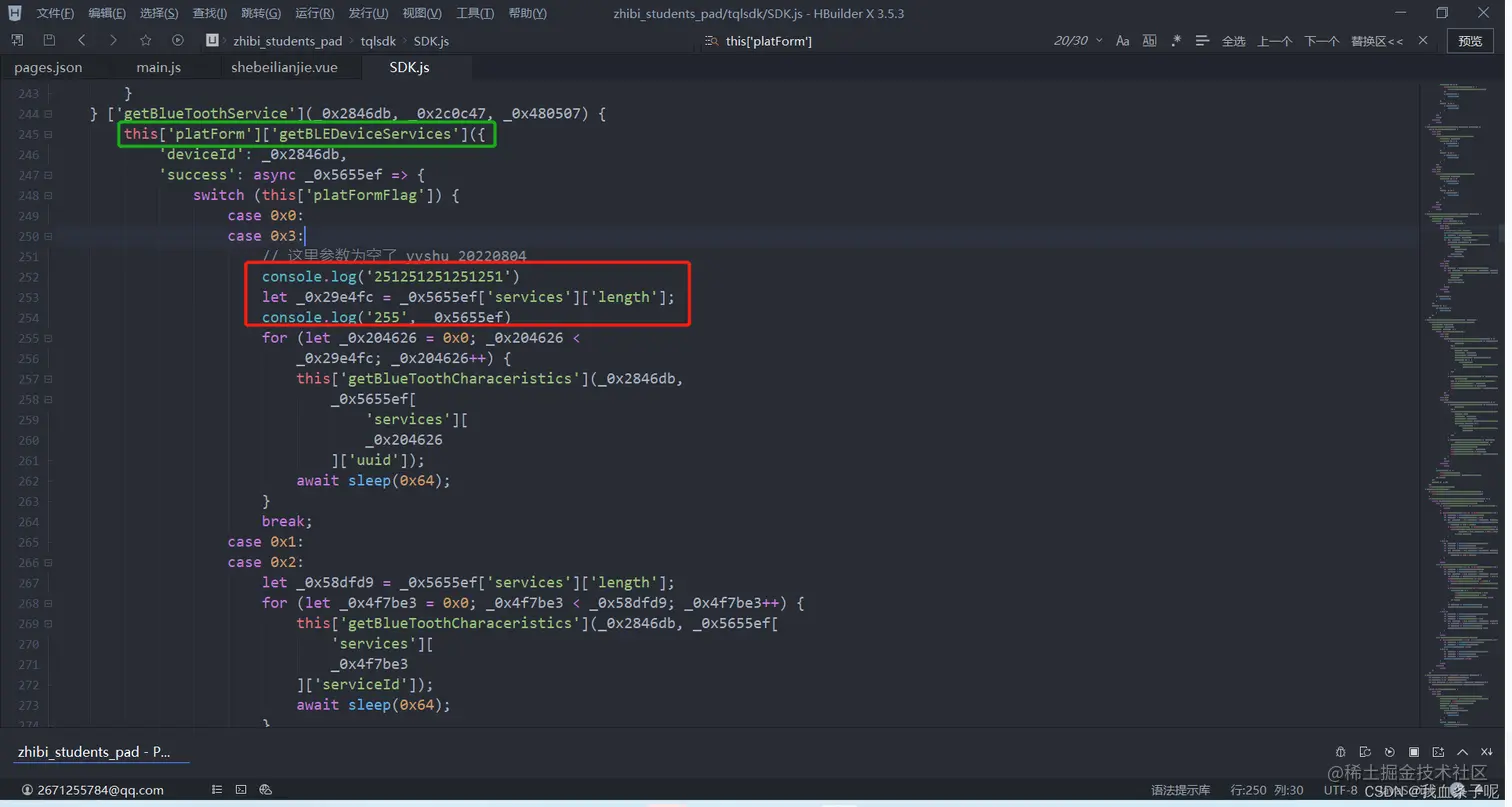Click the stop square icon in console toolbar

click(x=1414, y=752)
